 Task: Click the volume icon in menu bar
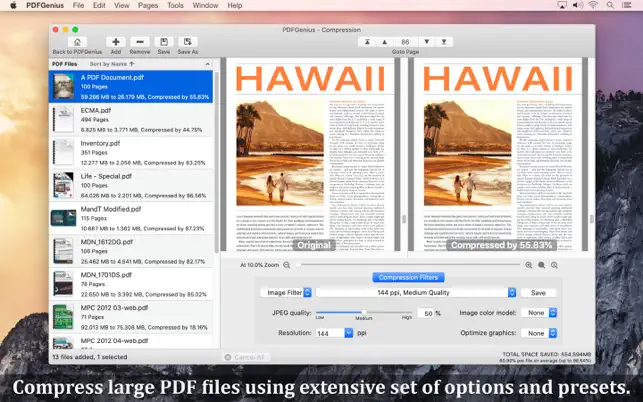coord(577,5)
